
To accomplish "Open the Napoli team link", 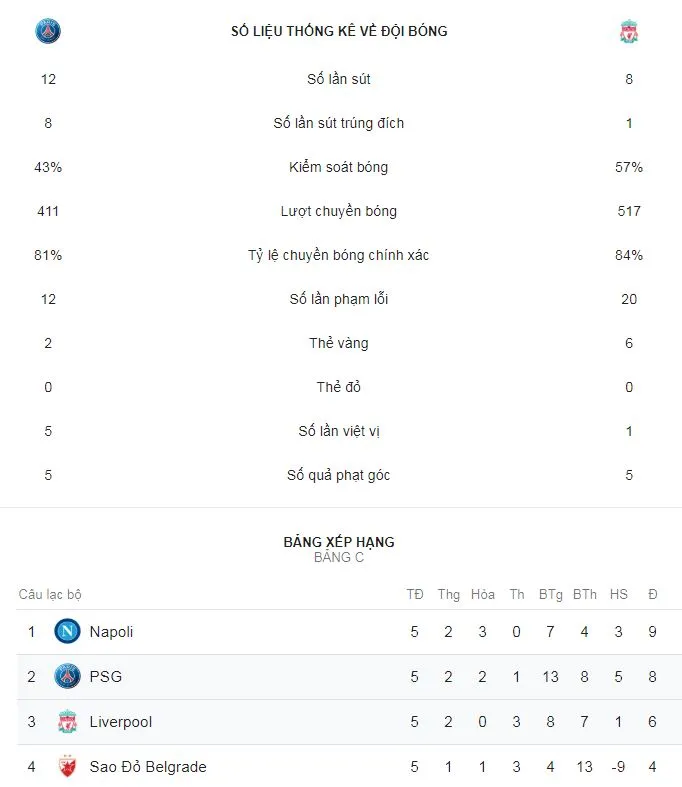I will (111, 632).
